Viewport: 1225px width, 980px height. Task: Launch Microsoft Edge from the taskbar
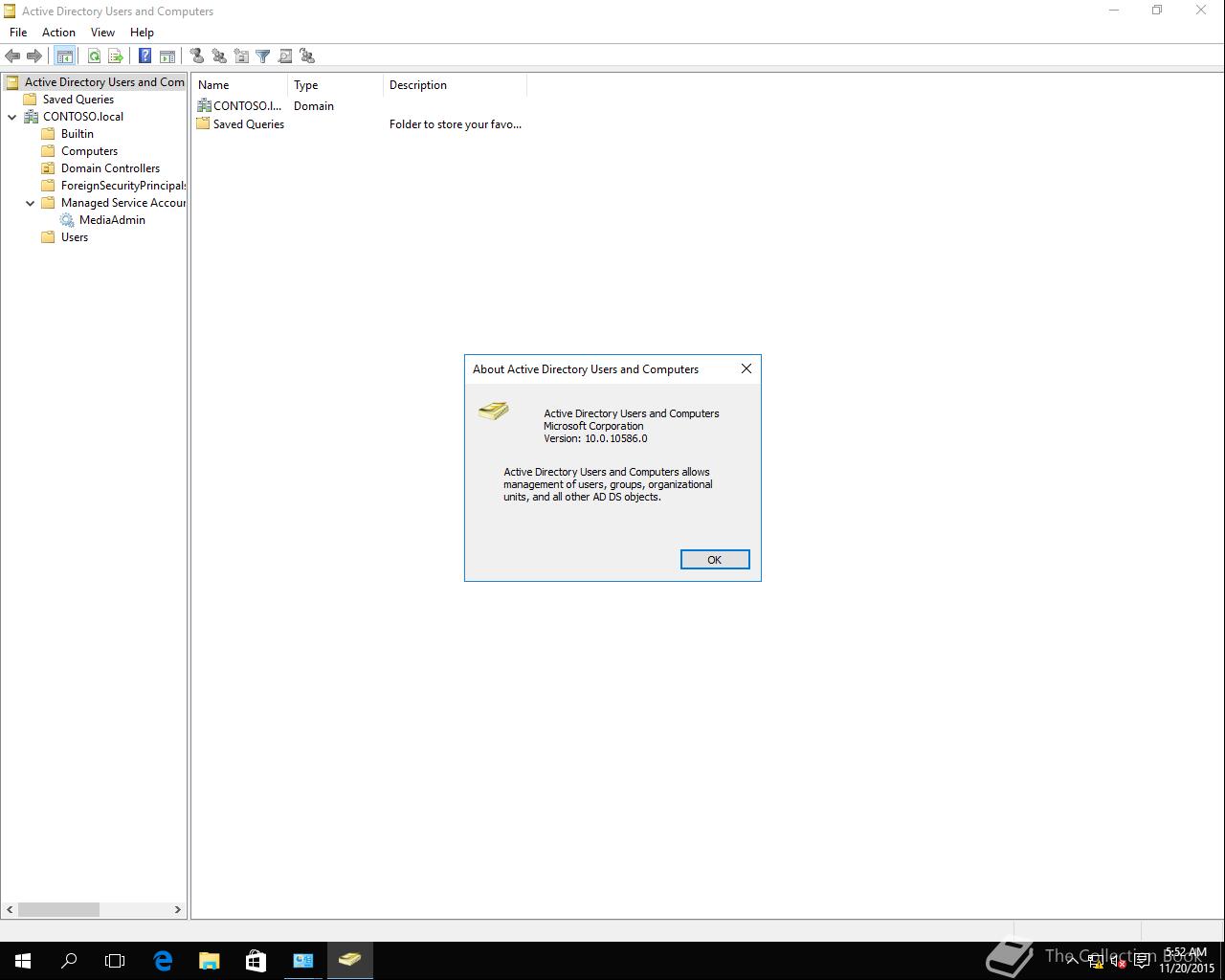[163, 960]
